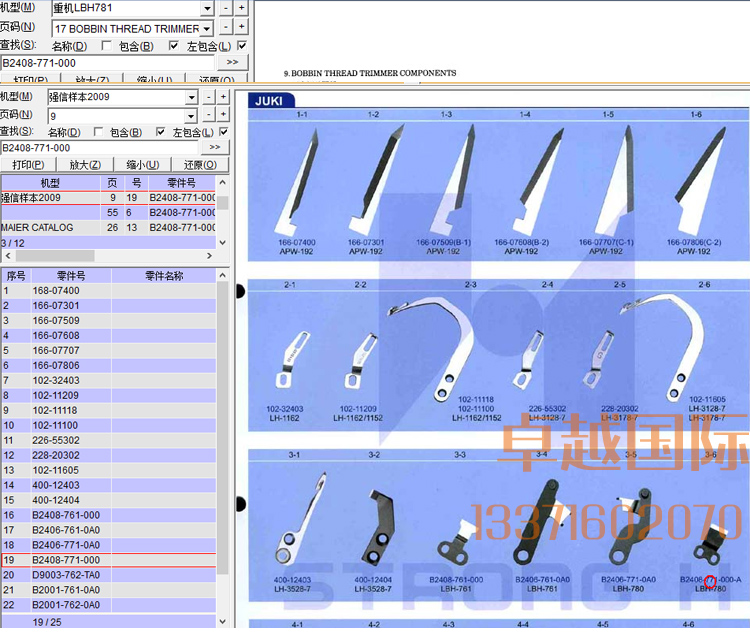The image size is (750, 634).
Task: Click B2408-771-000 search field in front window
Action: point(99,148)
